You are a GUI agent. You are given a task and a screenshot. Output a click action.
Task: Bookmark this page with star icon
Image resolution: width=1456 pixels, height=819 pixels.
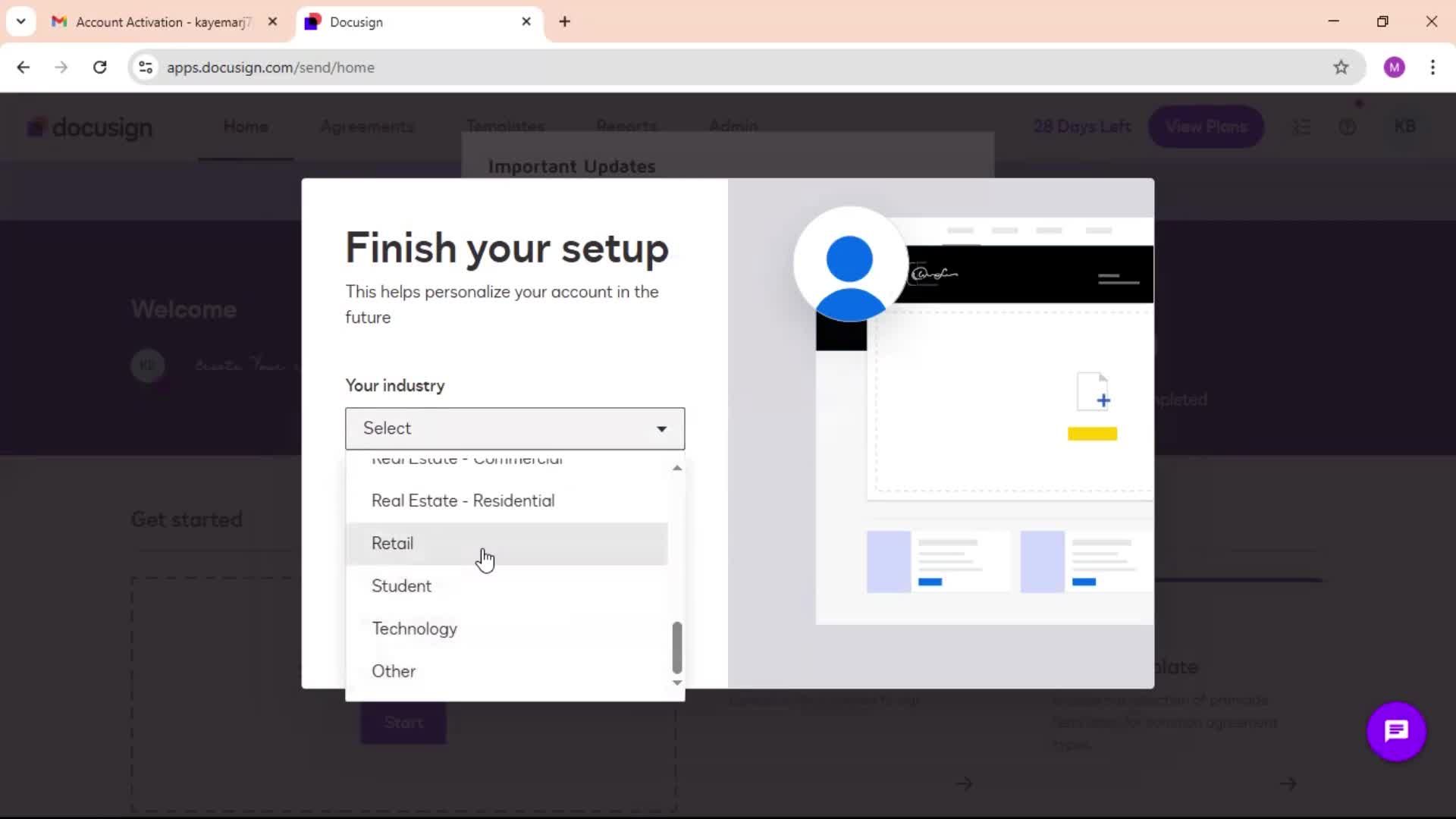pos(1341,67)
